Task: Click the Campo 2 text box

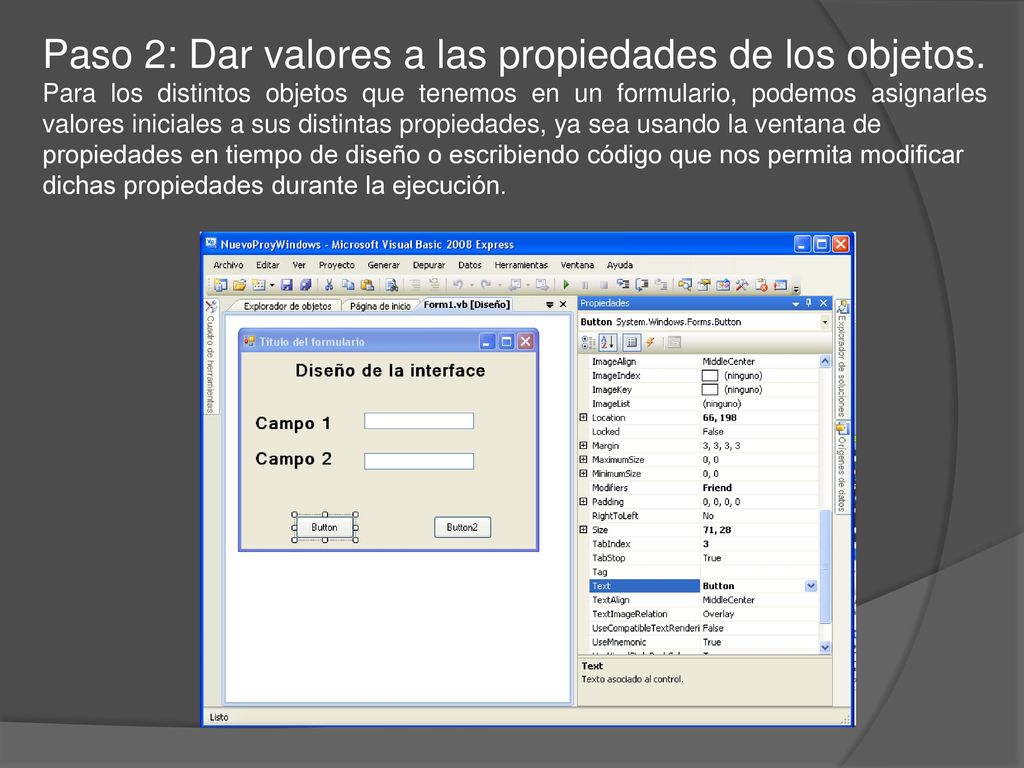Action: pyautogui.click(x=419, y=461)
